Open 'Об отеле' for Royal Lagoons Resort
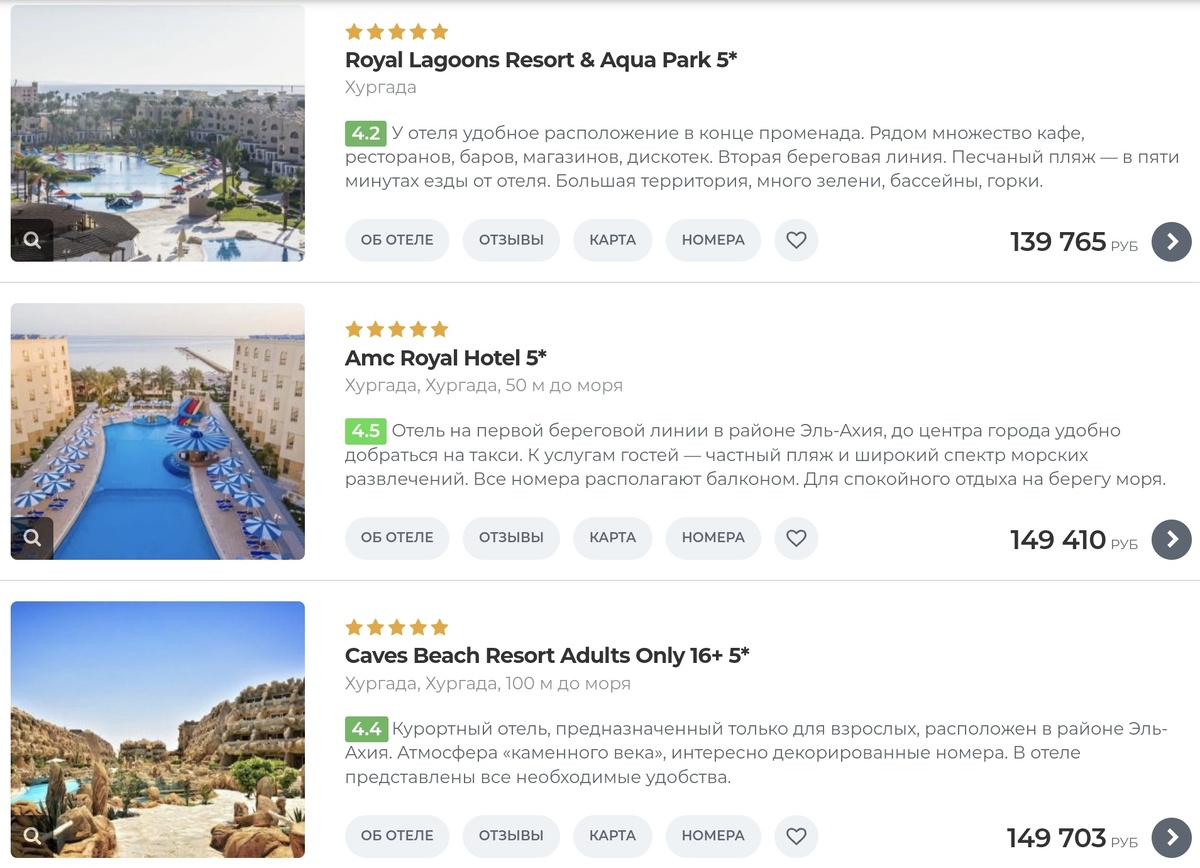 point(397,240)
